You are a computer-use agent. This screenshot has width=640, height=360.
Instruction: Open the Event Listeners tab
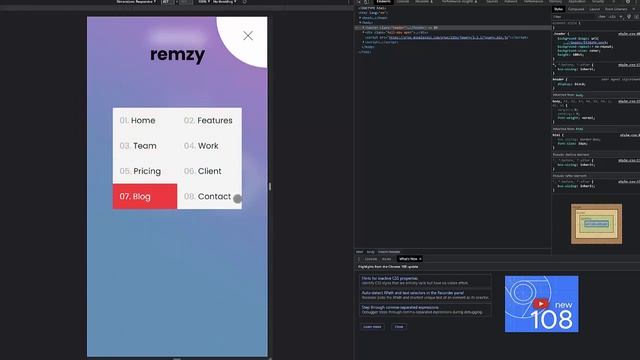tap(616, 9)
